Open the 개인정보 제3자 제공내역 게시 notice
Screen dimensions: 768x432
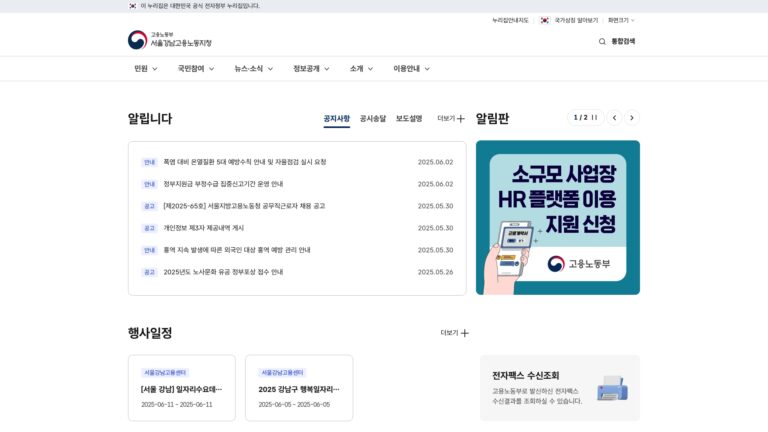(204, 228)
